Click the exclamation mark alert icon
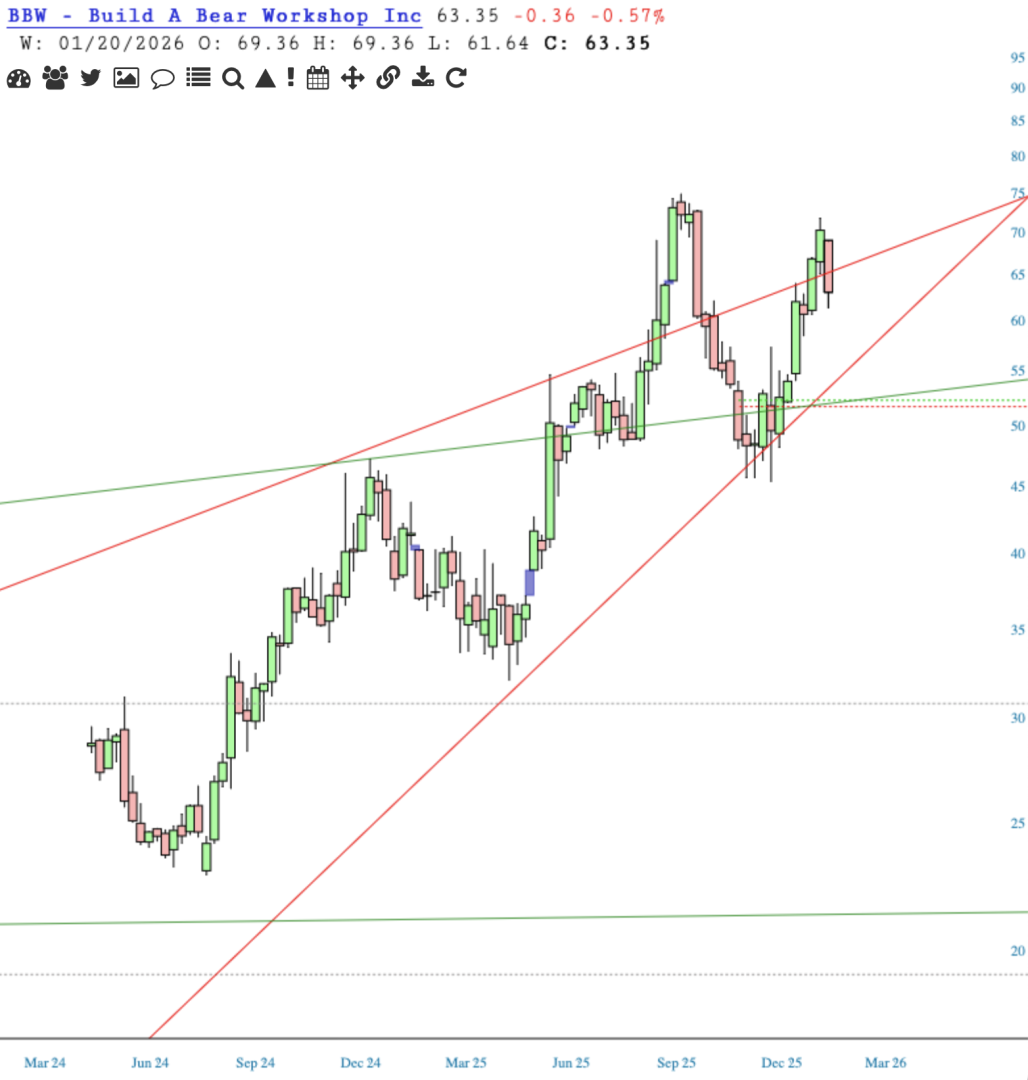The height and width of the screenshot is (1080, 1028). (291, 77)
